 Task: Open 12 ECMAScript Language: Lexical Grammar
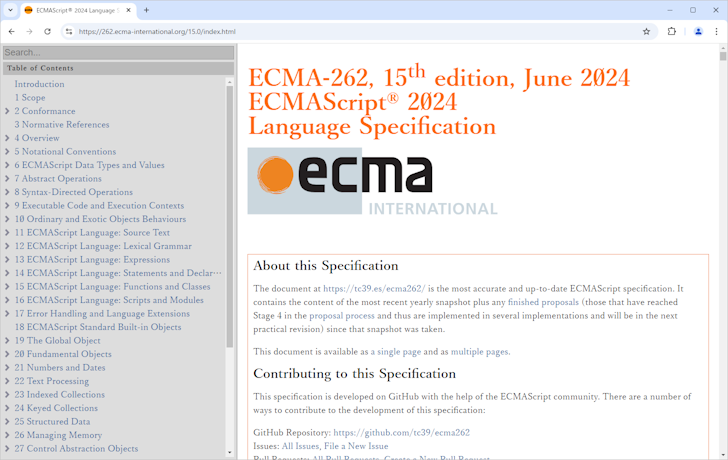point(103,246)
